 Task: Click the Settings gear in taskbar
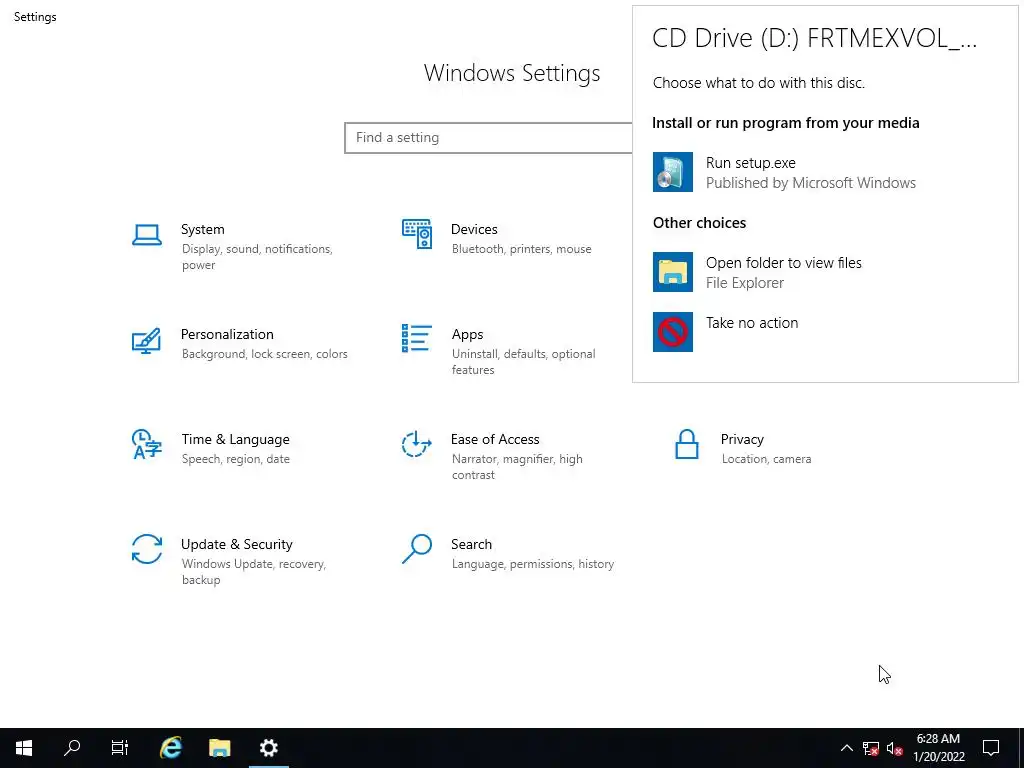tap(268, 748)
